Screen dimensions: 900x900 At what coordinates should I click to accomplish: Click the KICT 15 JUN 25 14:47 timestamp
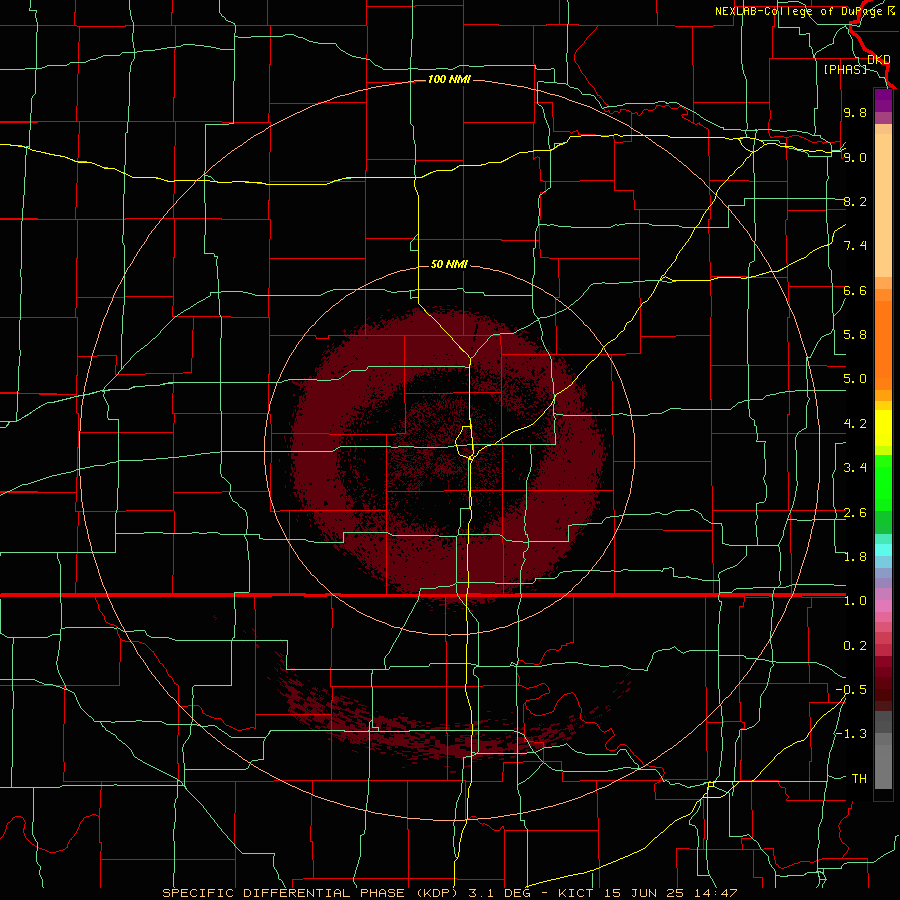pos(647,893)
